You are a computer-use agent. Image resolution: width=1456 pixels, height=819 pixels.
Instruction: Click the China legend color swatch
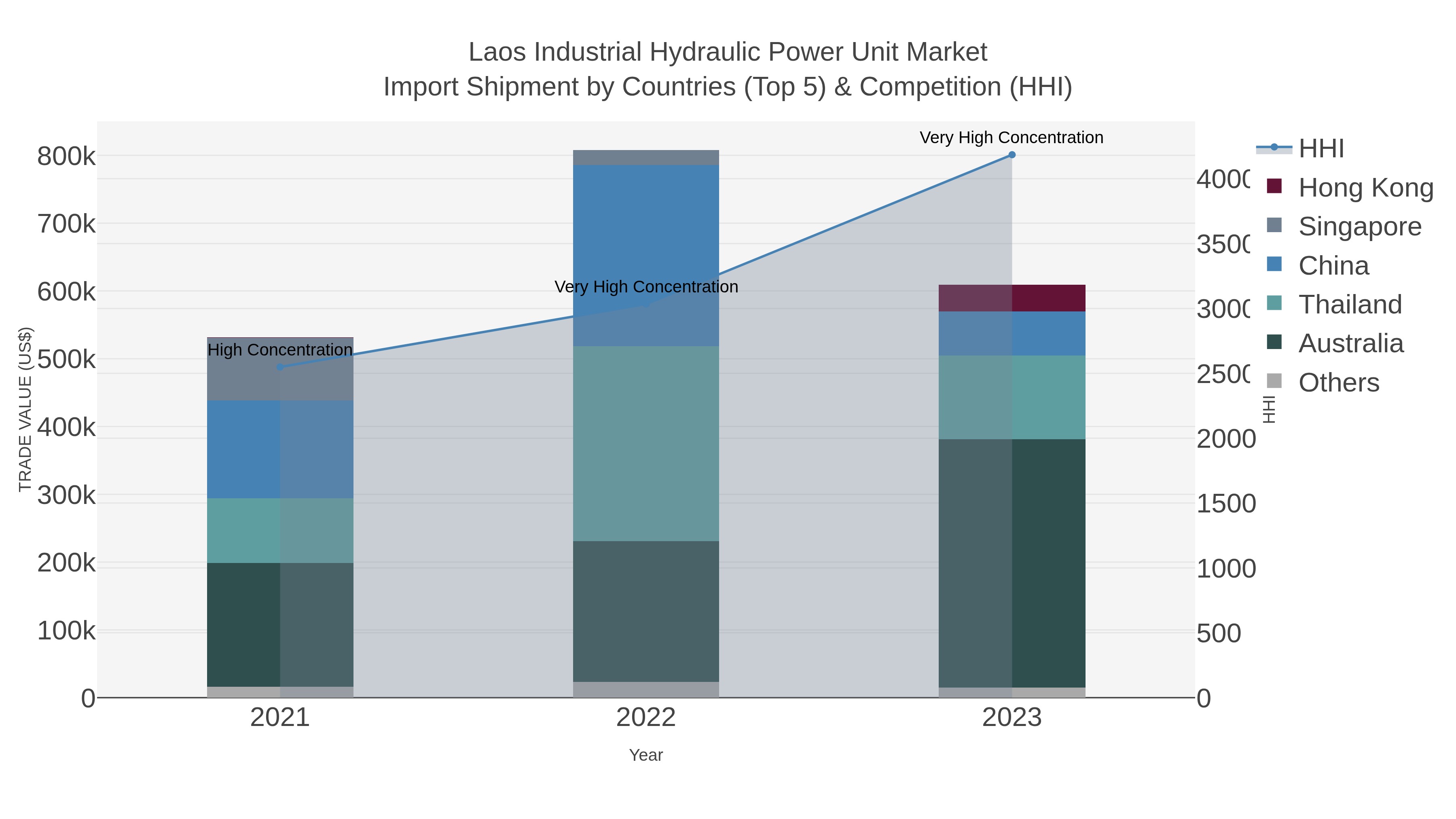pyautogui.click(x=1274, y=264)
